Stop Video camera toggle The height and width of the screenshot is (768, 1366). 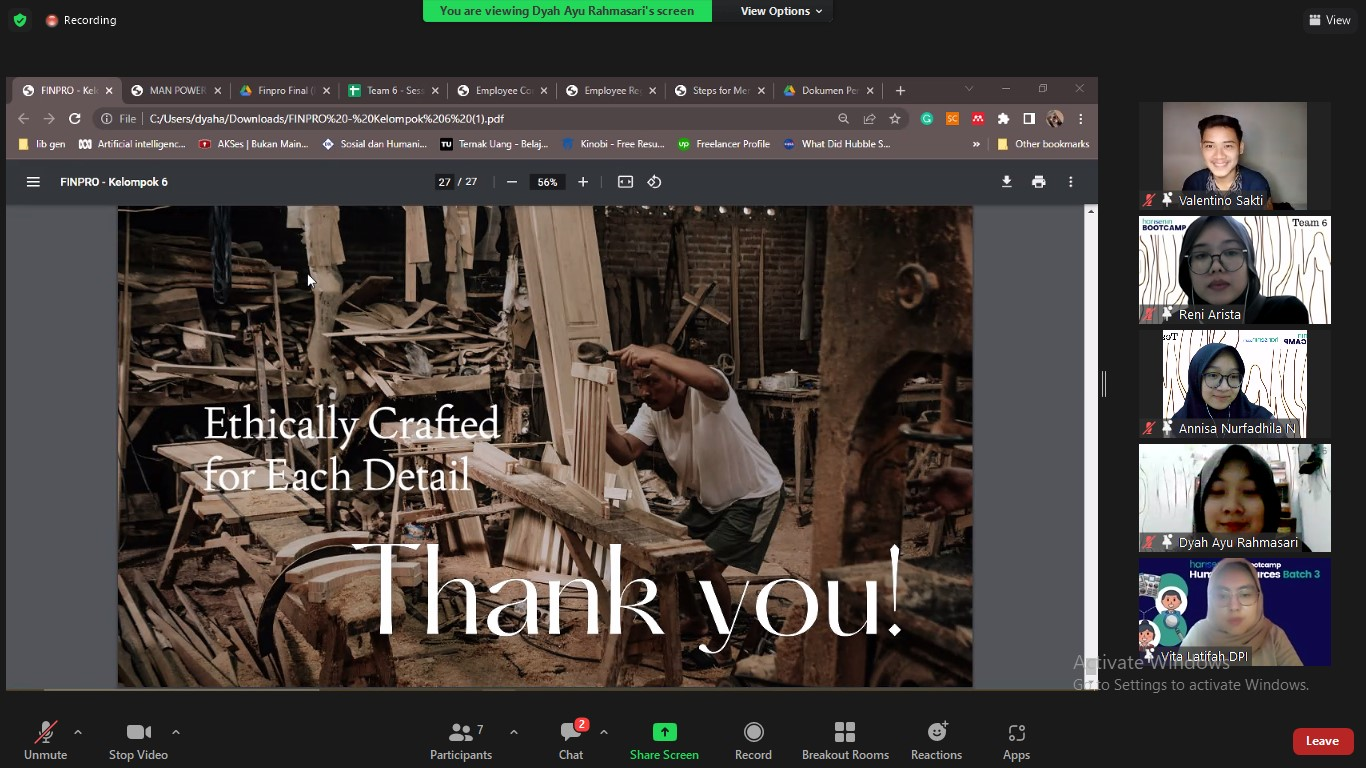click(138, 741)
